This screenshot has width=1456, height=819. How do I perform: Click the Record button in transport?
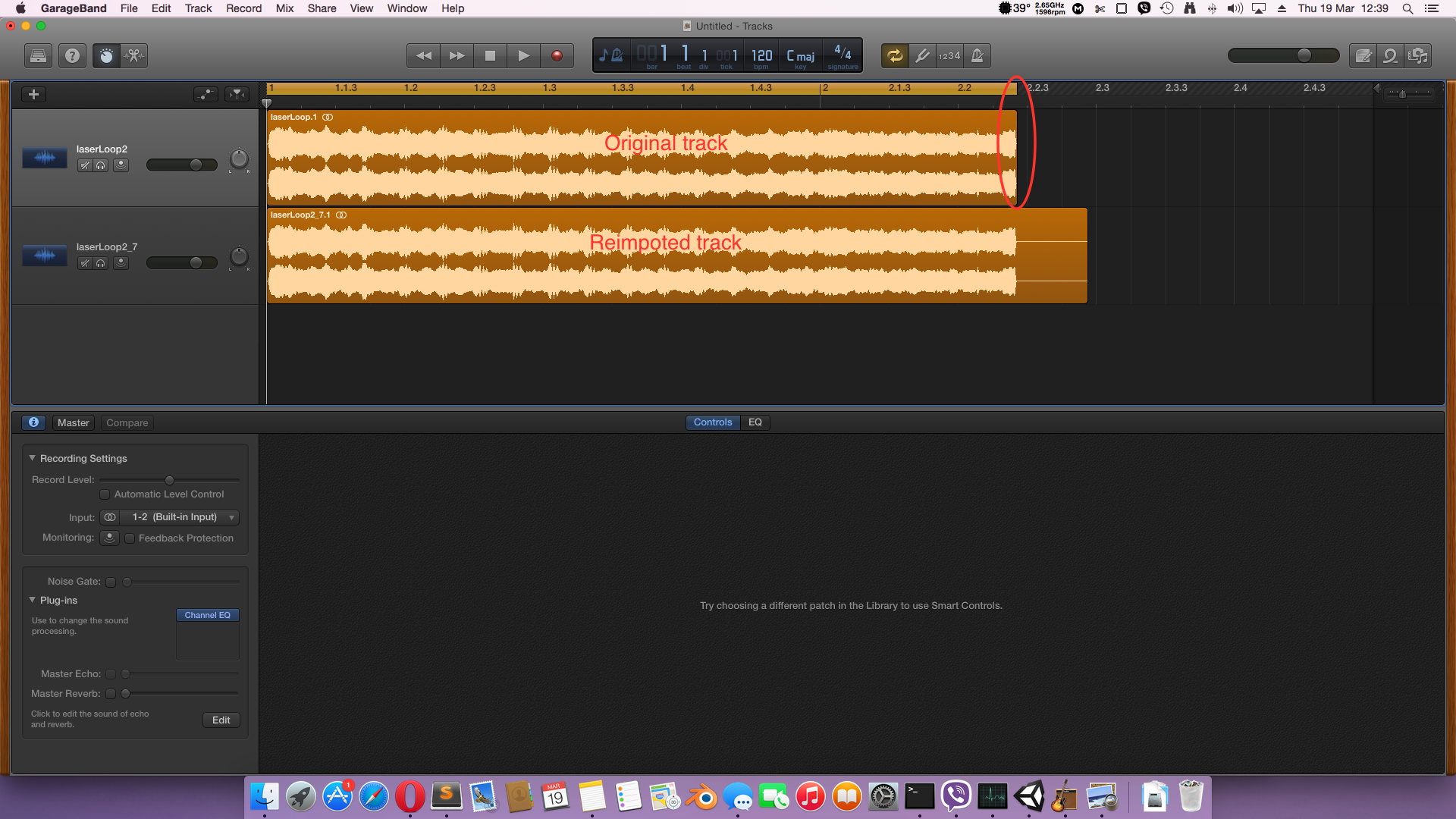point(557,55)
